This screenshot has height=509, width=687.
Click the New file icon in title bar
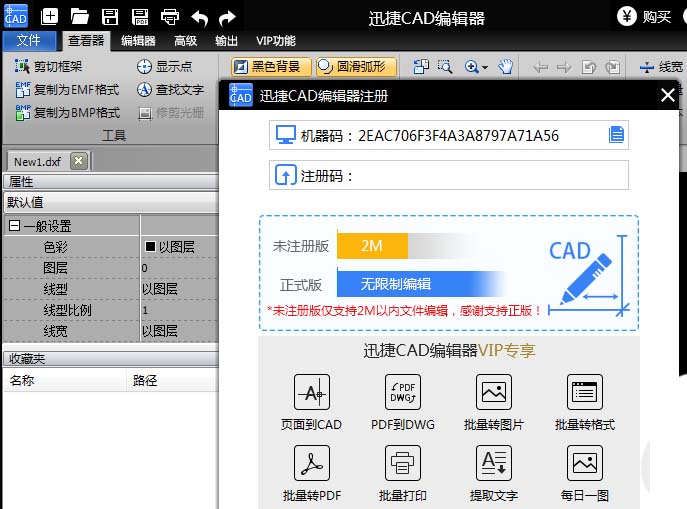(x=49, y=17)
